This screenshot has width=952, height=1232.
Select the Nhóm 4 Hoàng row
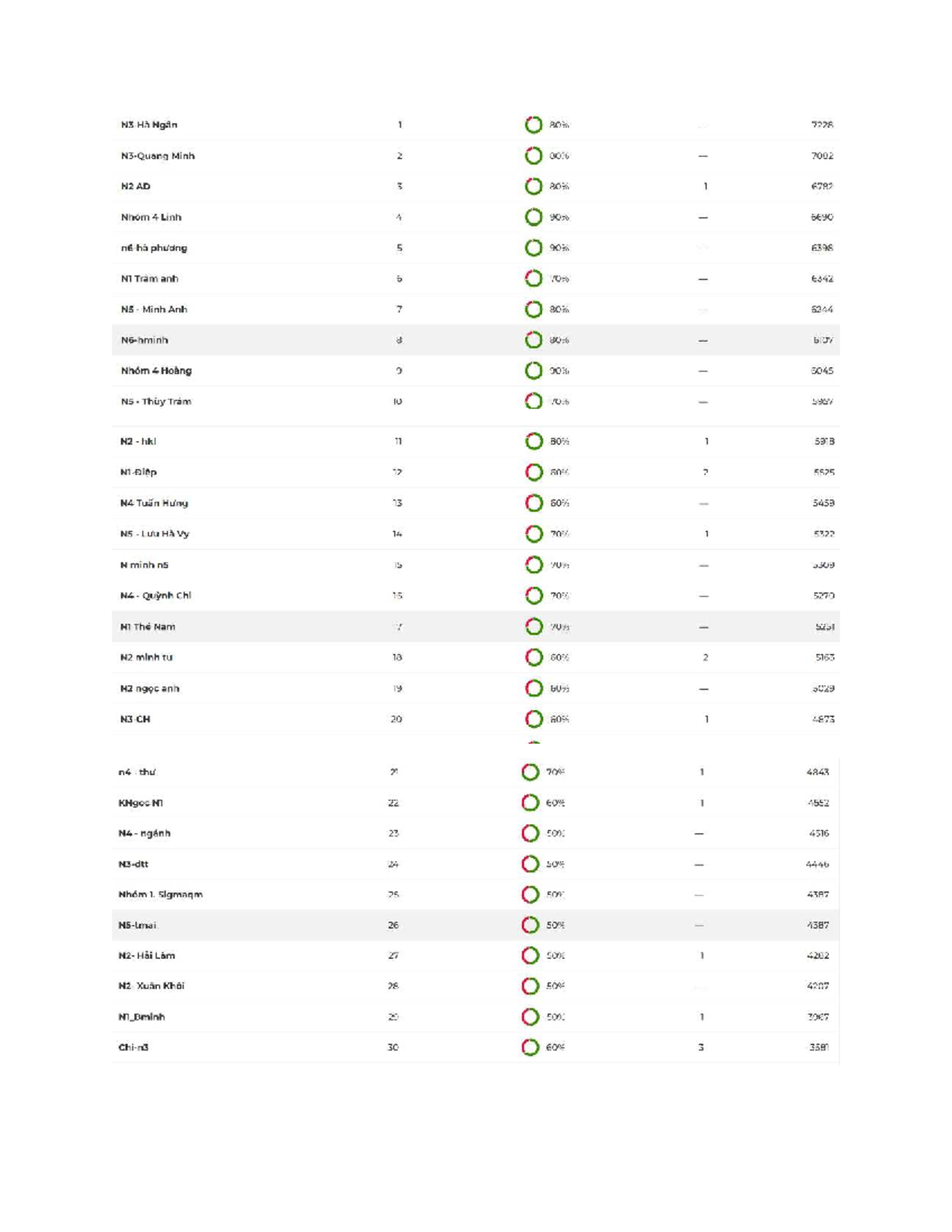pyautogui.click(x=476, y=370)
